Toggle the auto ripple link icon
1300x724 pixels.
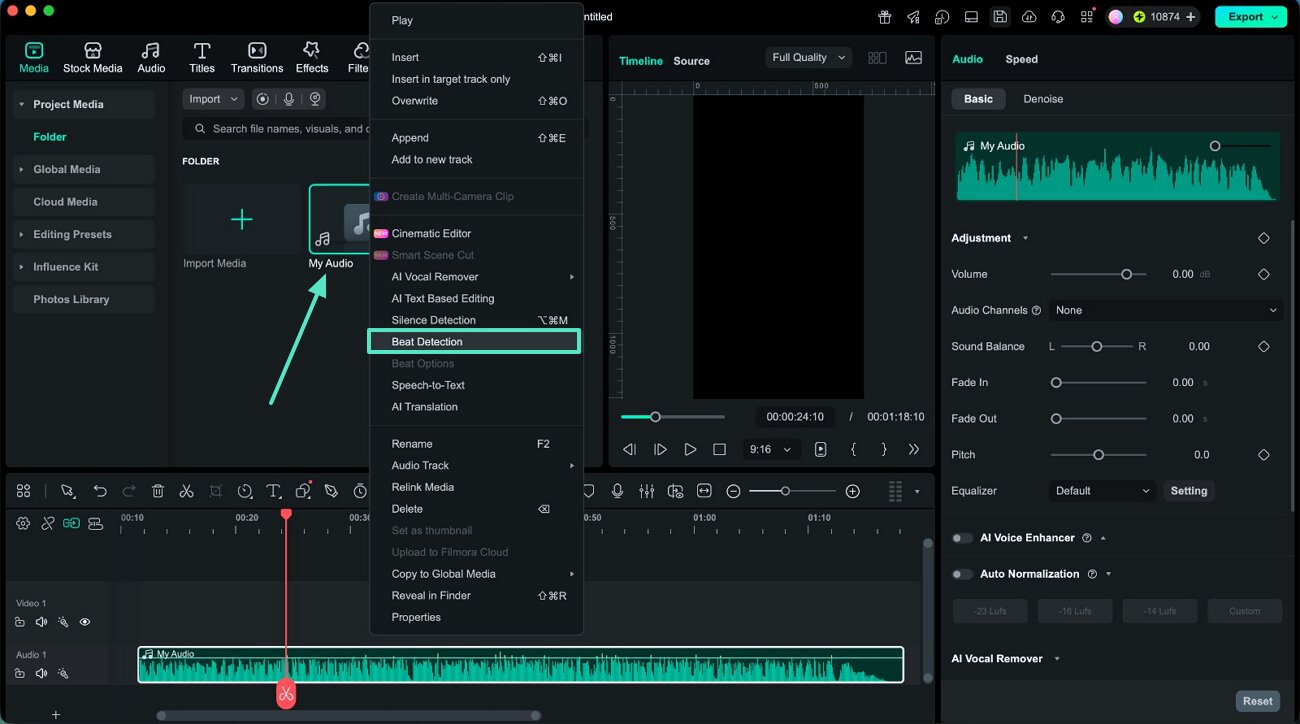[71, 523]
